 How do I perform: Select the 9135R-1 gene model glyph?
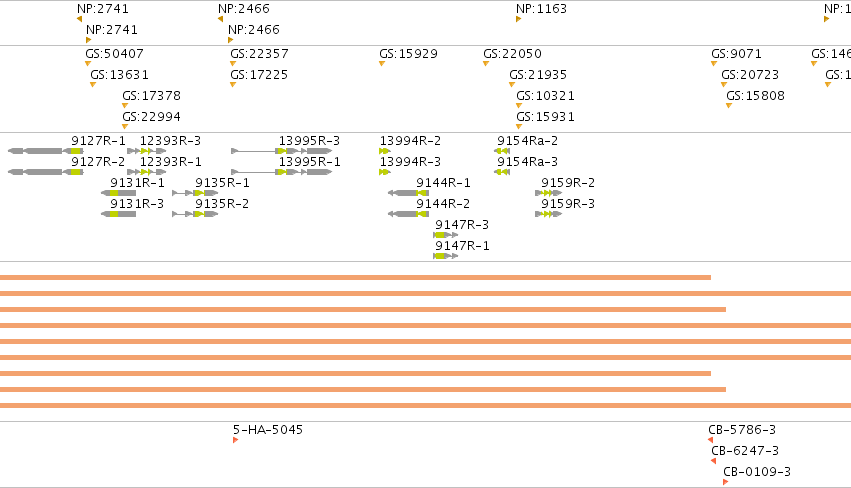pyautogui.click(x=195, y=193)
